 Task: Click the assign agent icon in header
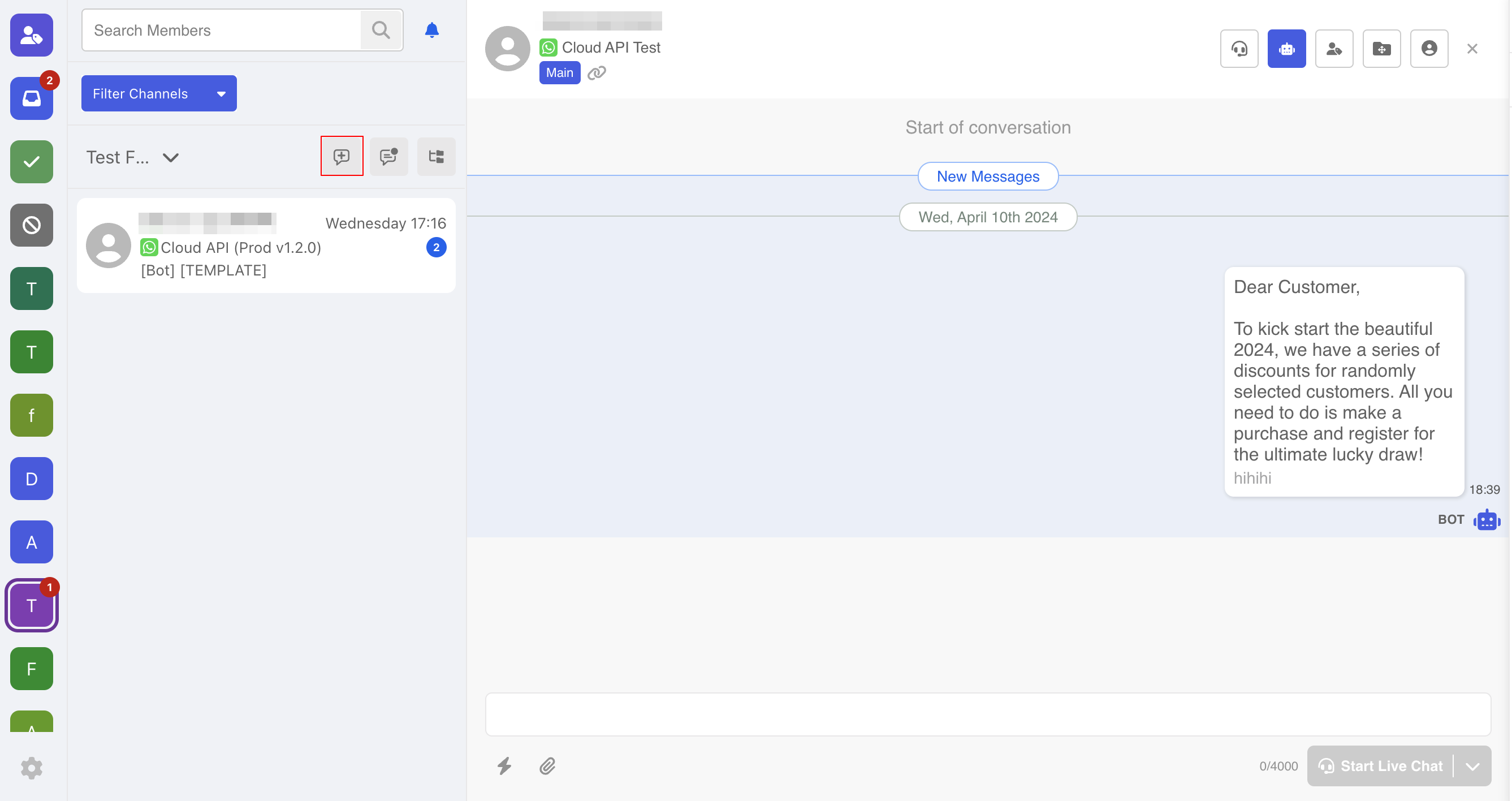pos(1333,49)
